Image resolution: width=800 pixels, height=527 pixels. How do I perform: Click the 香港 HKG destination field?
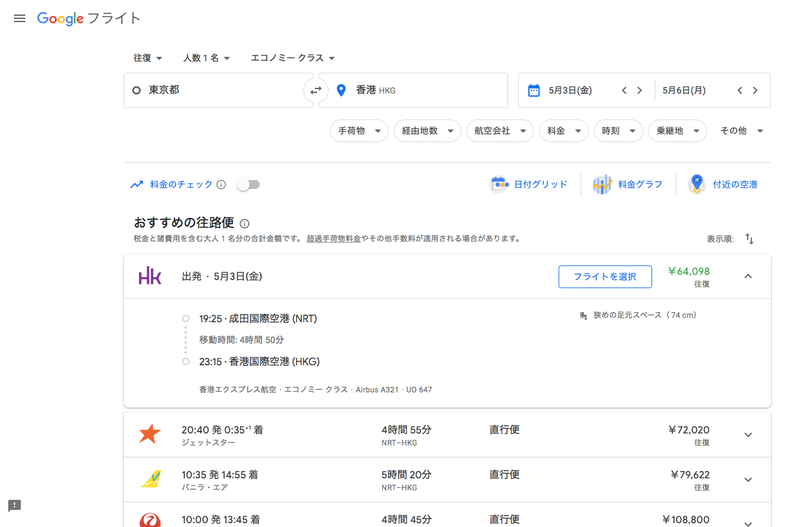coord(413,90)
